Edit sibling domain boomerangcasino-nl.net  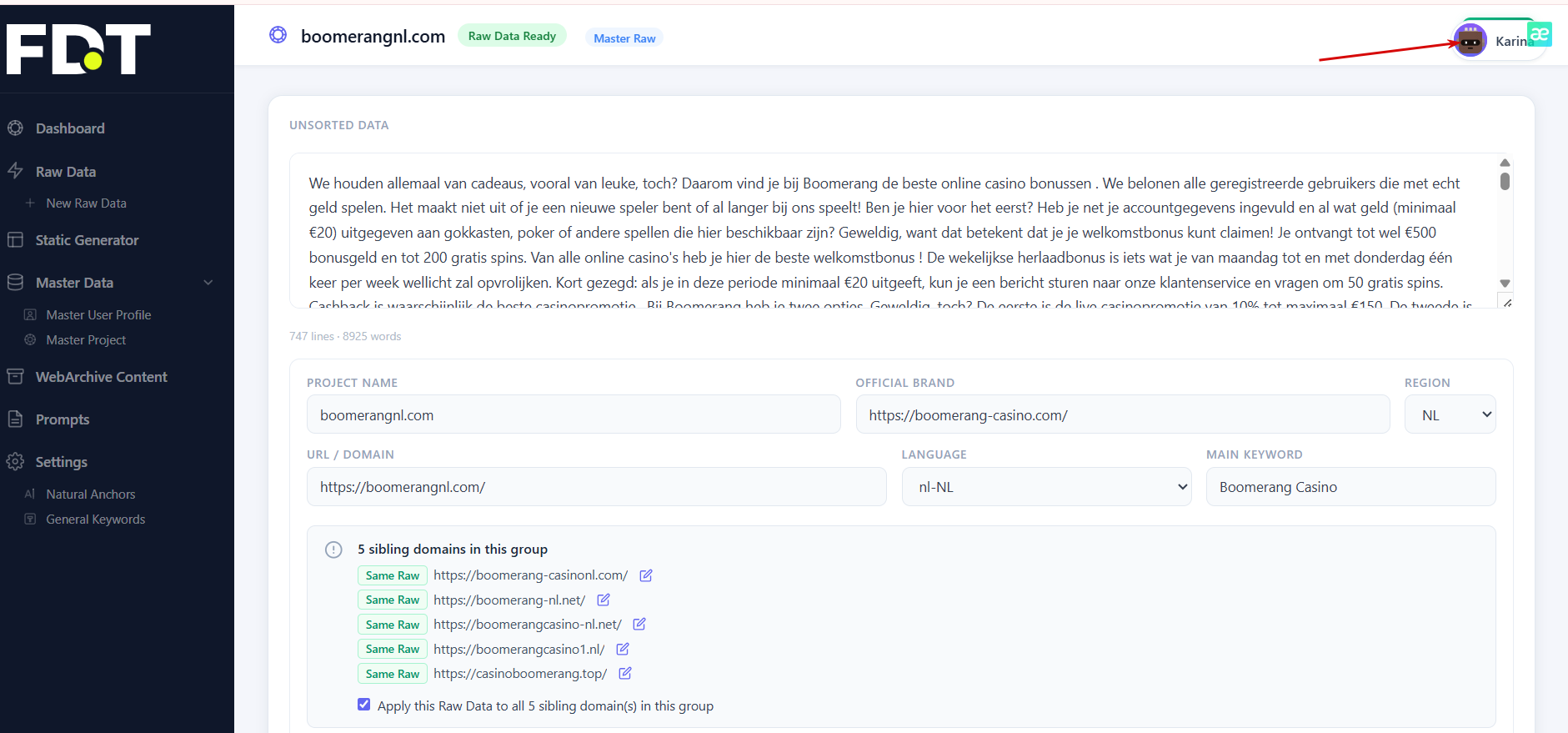(x=639, y=624)
